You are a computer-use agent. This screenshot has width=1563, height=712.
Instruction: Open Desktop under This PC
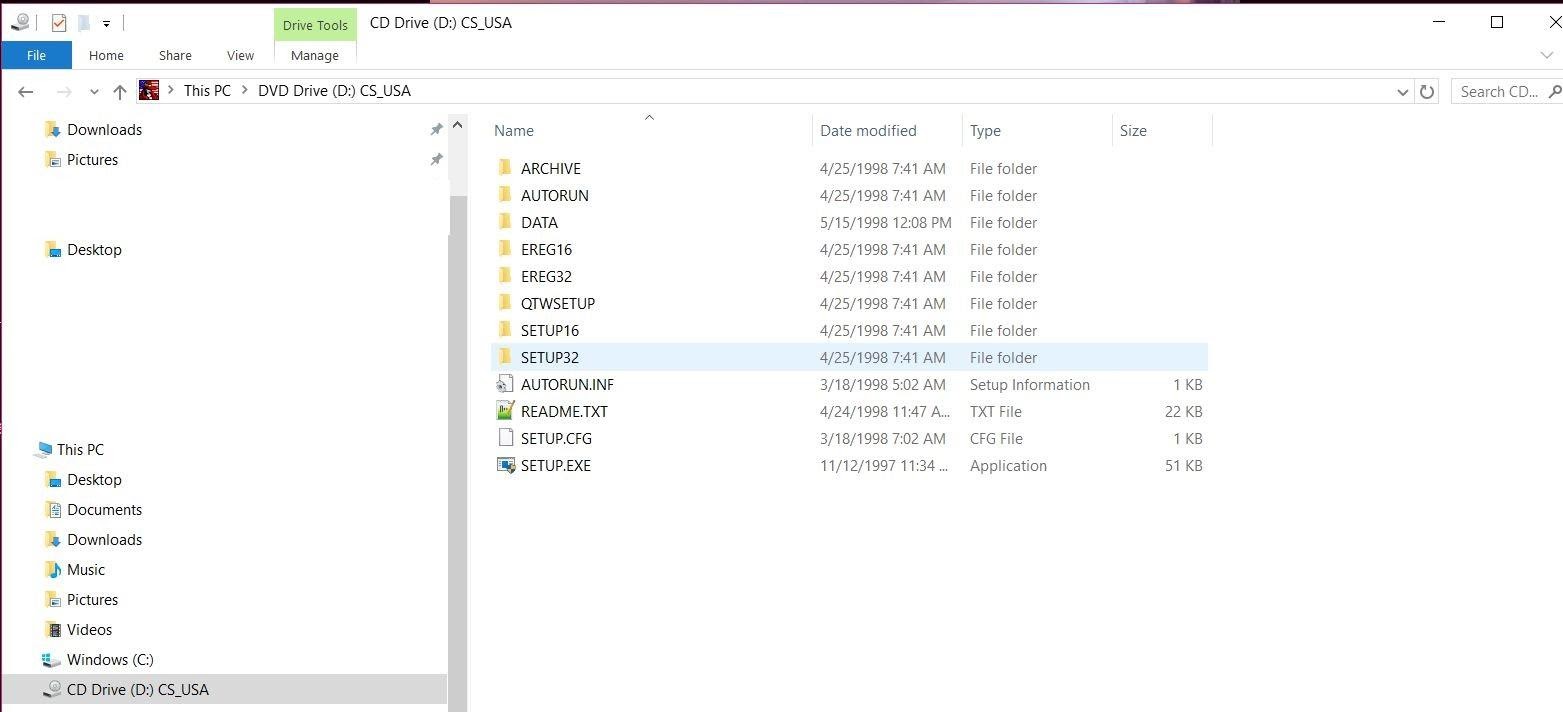coord(94,480)
